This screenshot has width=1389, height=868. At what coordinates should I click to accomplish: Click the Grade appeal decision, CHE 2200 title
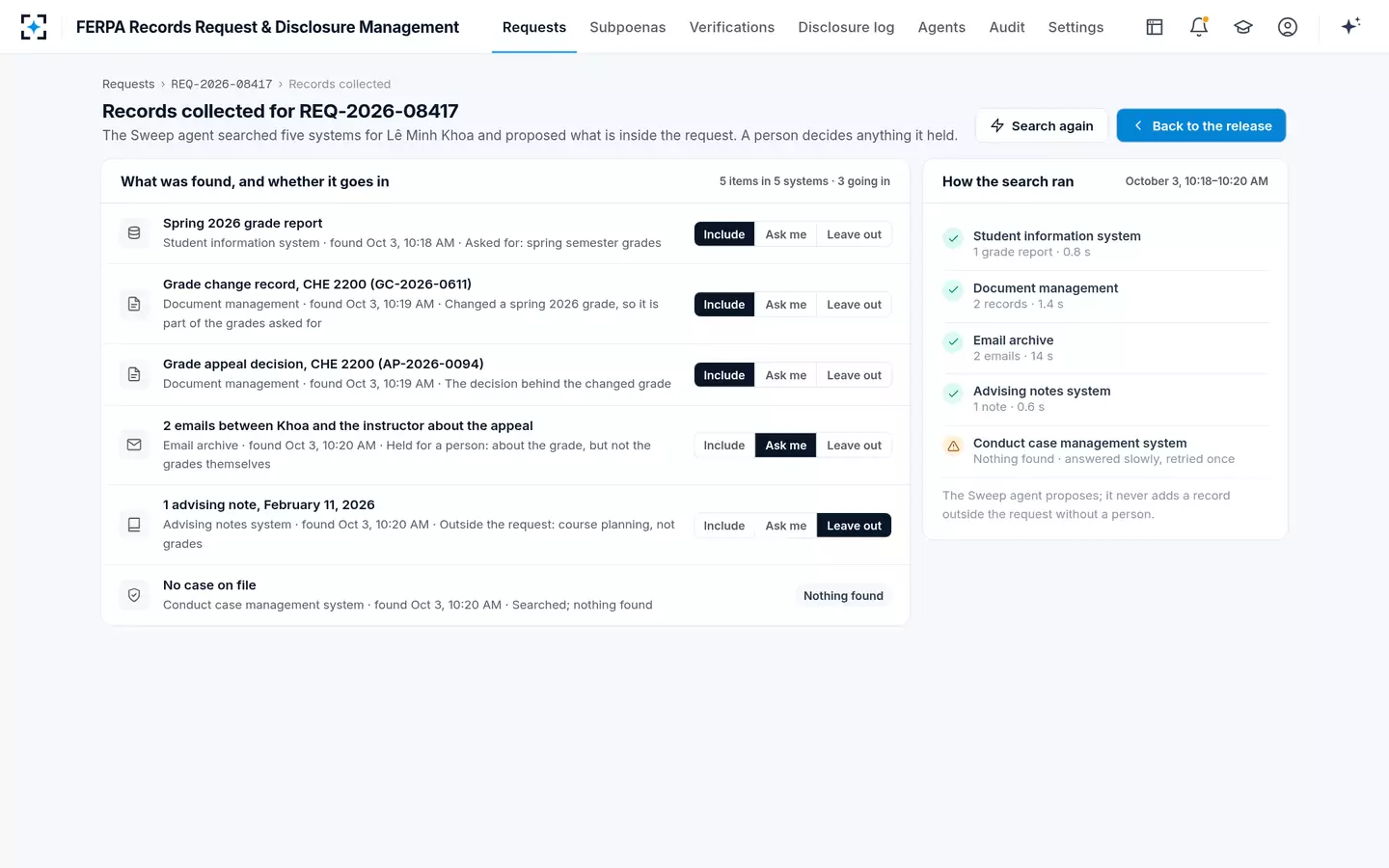pyautogui.click(x=323, y=364)
